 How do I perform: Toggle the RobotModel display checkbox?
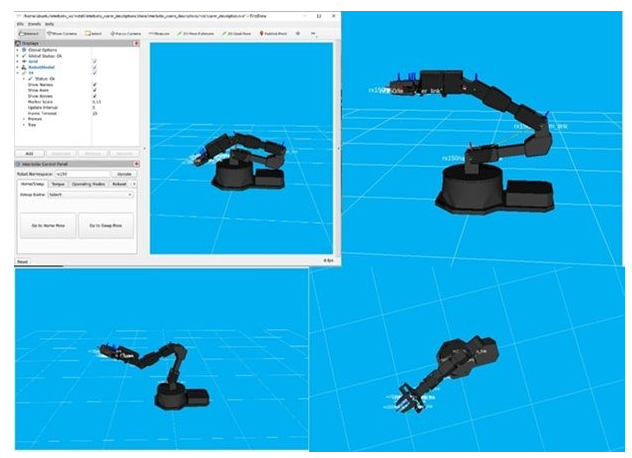94,67
